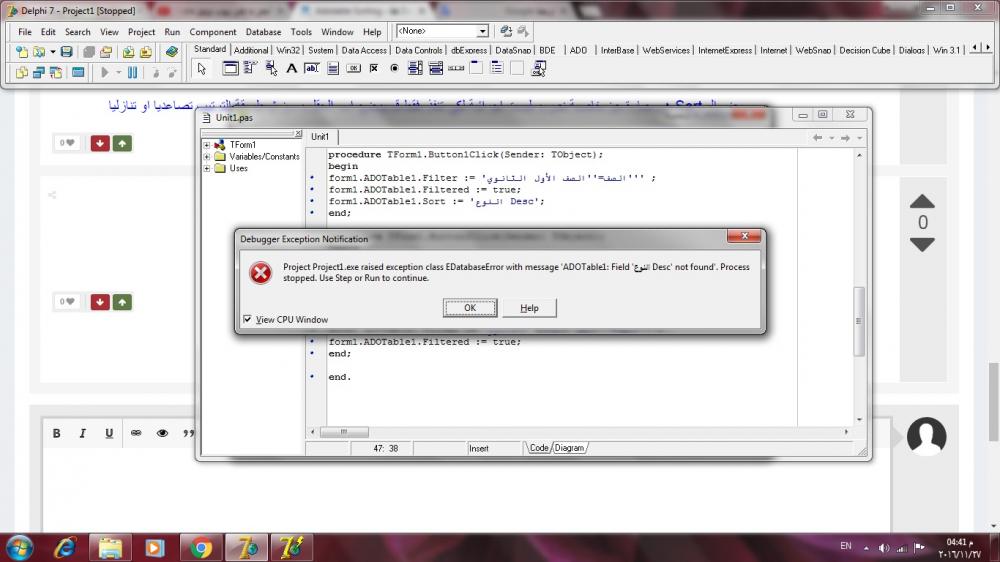Click Help in the exception dialog
Image resolution: width=1000 pixels, height=562 pixels.
[x=529, y=307]
